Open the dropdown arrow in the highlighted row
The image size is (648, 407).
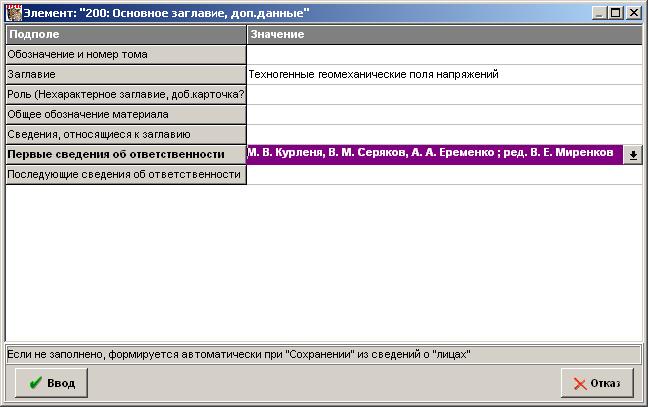[x=633, y=155]
